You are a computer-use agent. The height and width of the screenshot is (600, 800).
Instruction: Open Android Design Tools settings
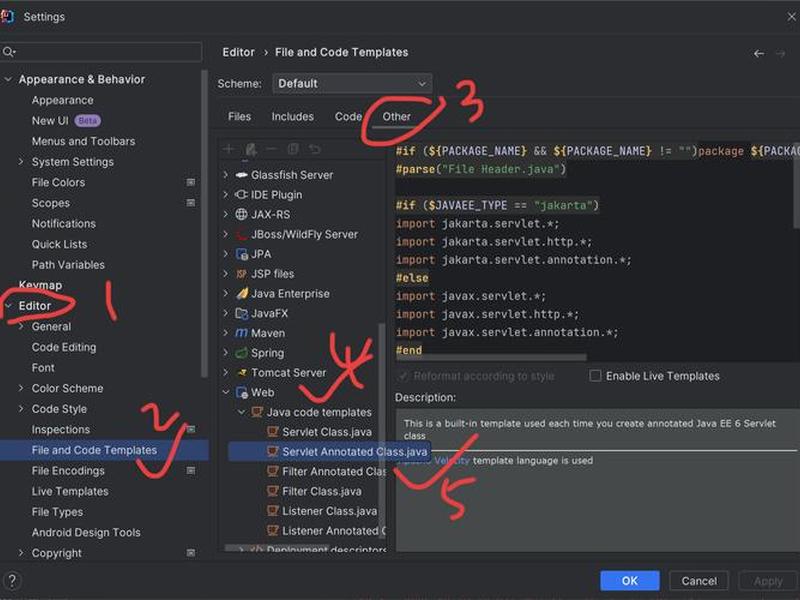86,533
